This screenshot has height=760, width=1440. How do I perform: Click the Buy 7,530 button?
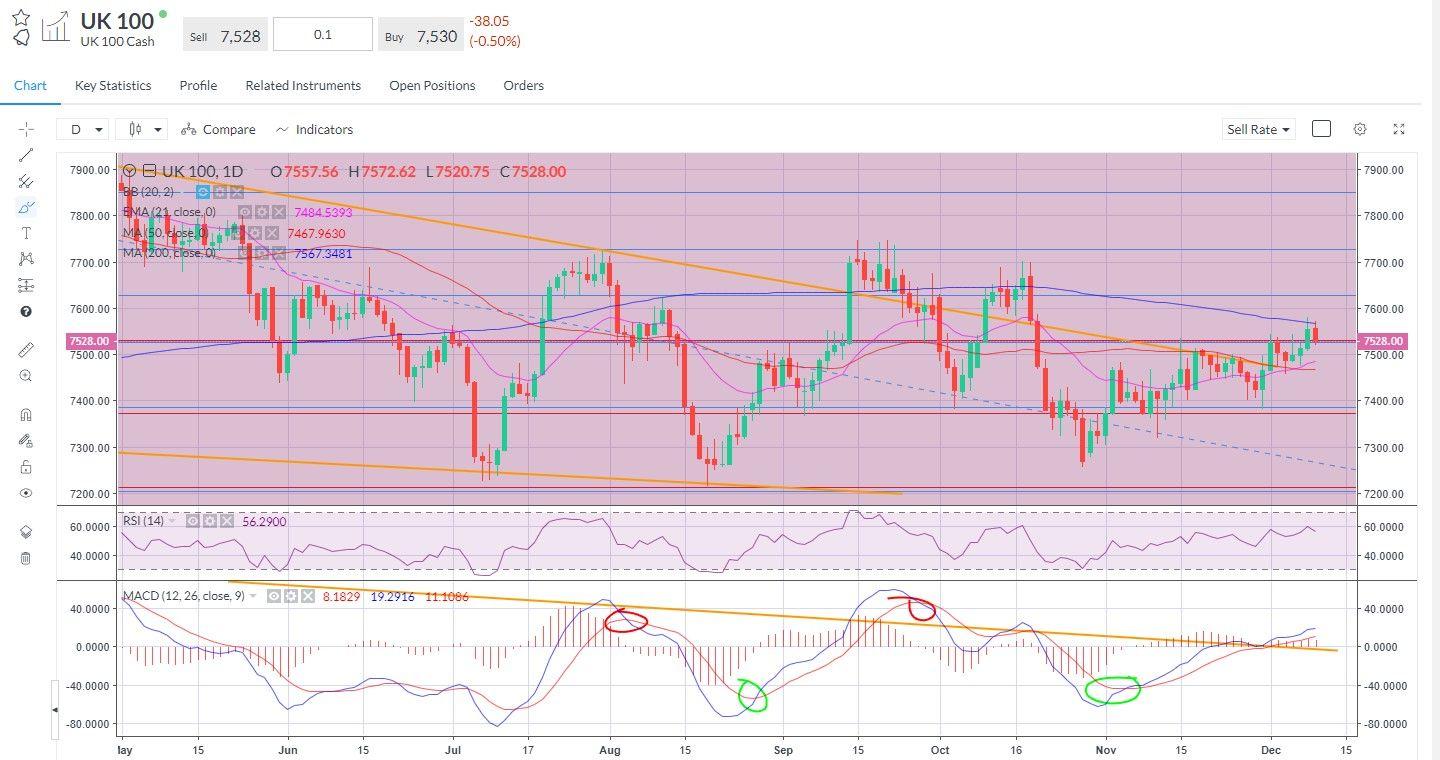[x=420, y=35]
